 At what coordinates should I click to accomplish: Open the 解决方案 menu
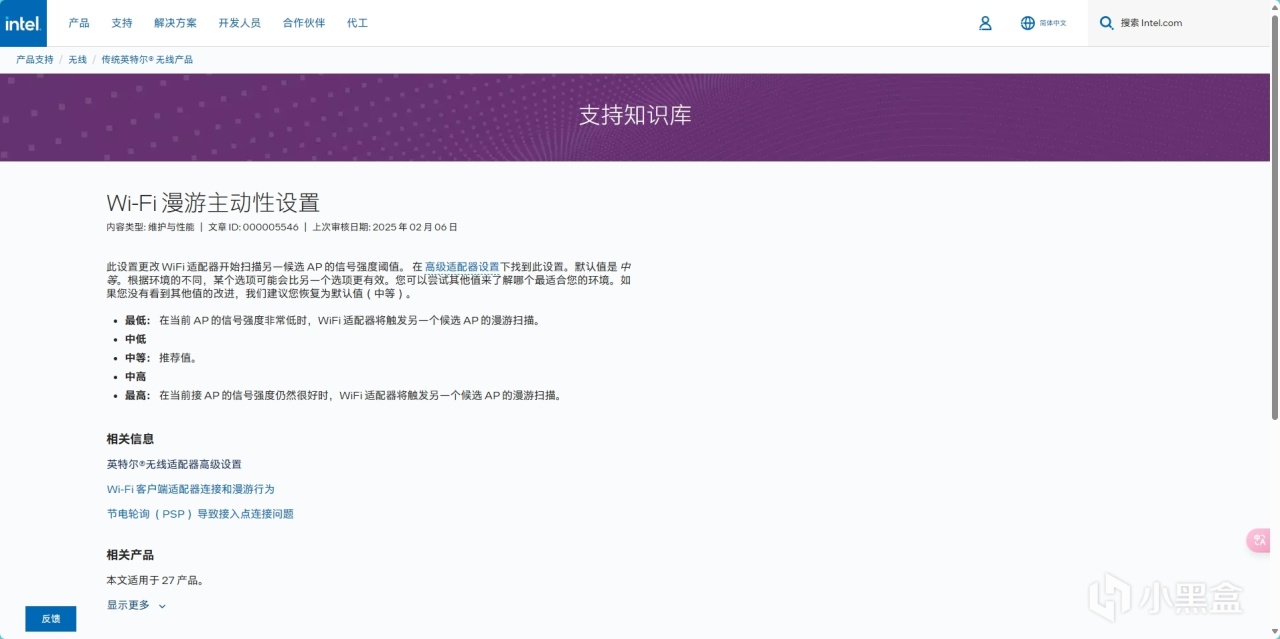click(x=175, y=23)
